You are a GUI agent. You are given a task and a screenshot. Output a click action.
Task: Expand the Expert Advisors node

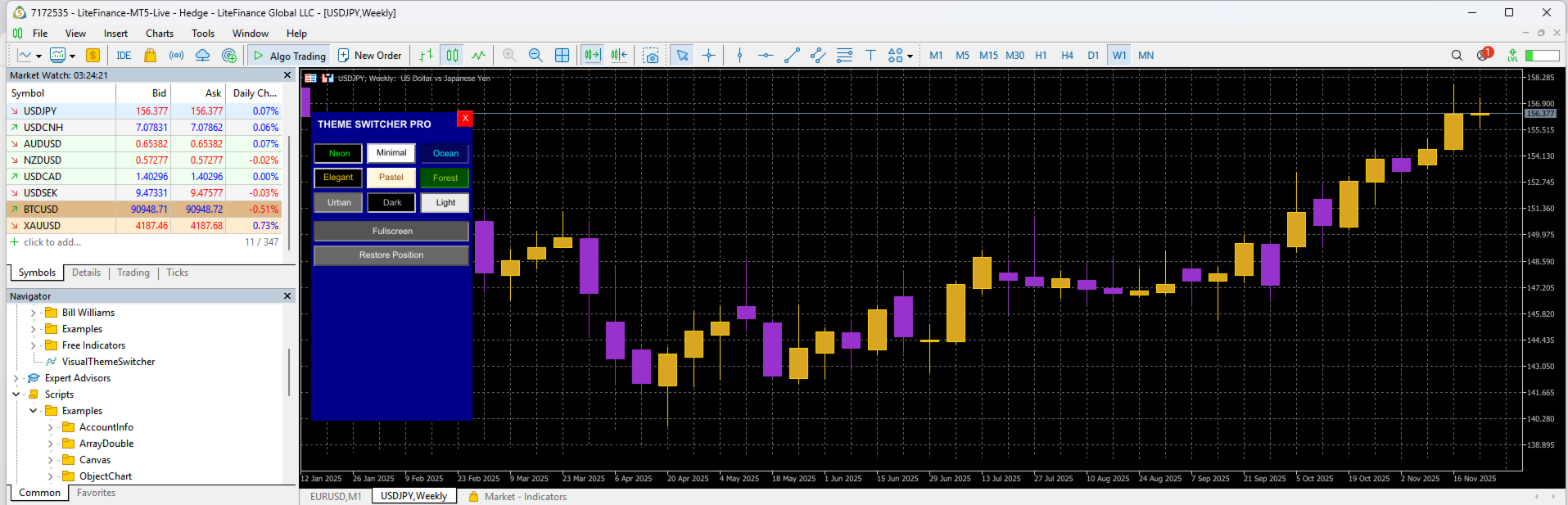[16, 378]
